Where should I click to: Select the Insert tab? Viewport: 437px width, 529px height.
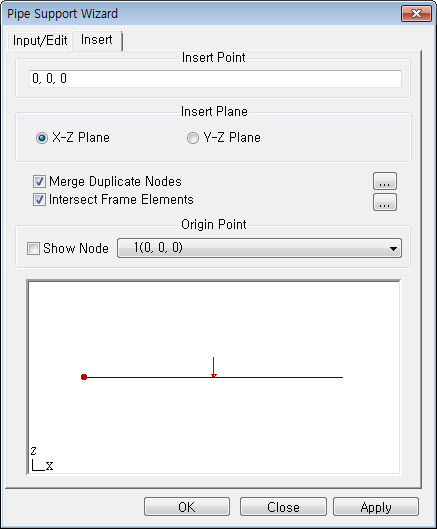pos(97,40)
